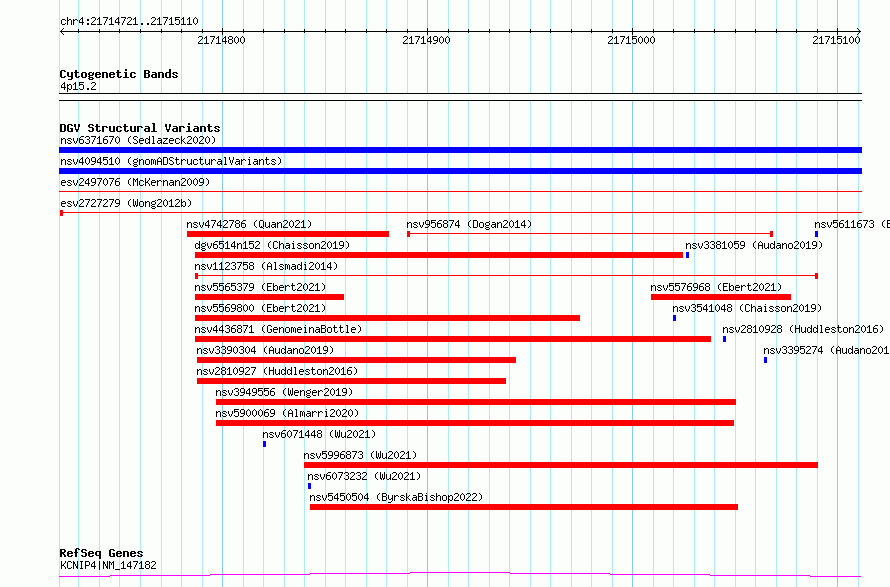This screenshot has width=890, height=587.
Task: Open the nsv2810928 (Huddleston2016) label
Action: pos(803,329)
